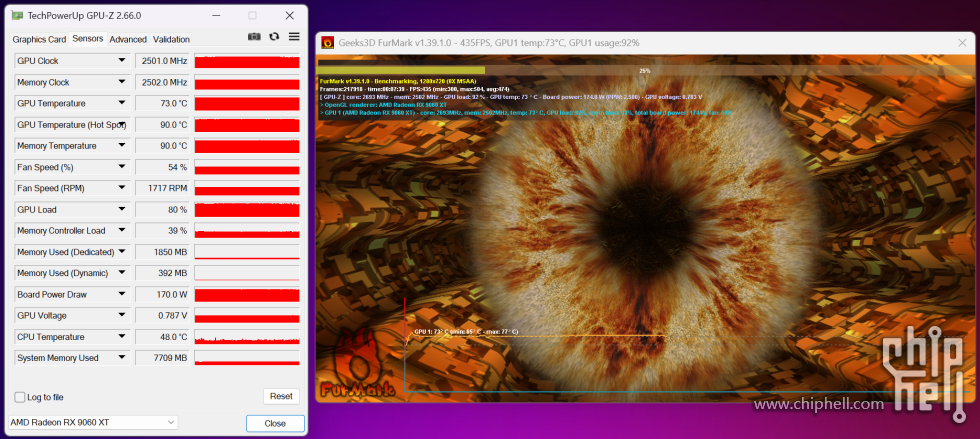Click the GPU-Z screenshot camera icon
The image size is (980, 439).
coord(254,37)
